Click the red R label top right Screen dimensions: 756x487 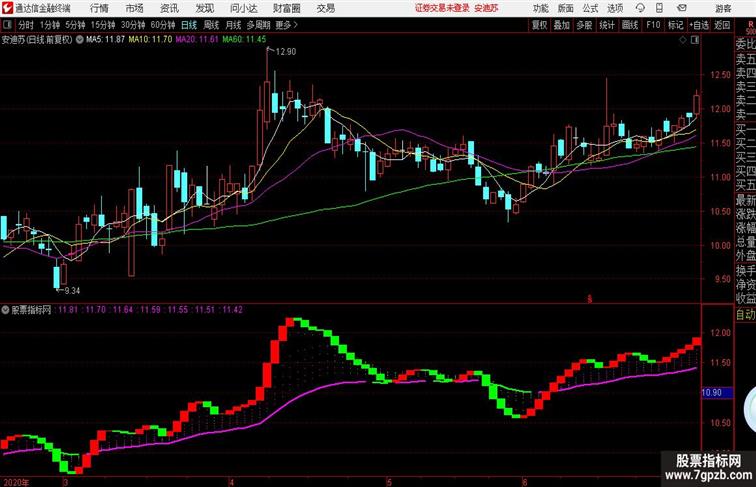click(x=750, y=24)
